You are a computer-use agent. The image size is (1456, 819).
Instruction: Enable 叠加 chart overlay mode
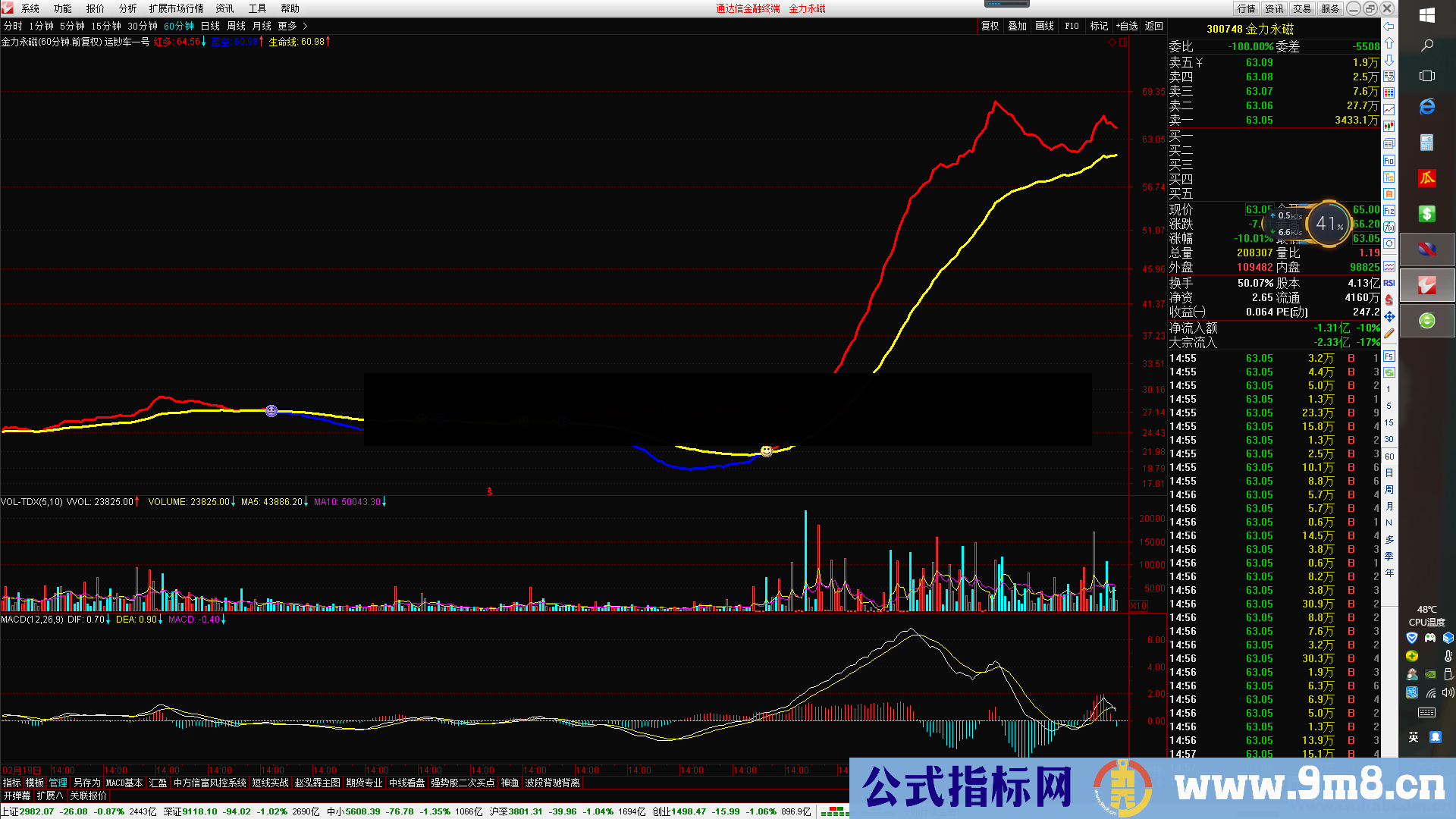click(x=1017, y=25)
